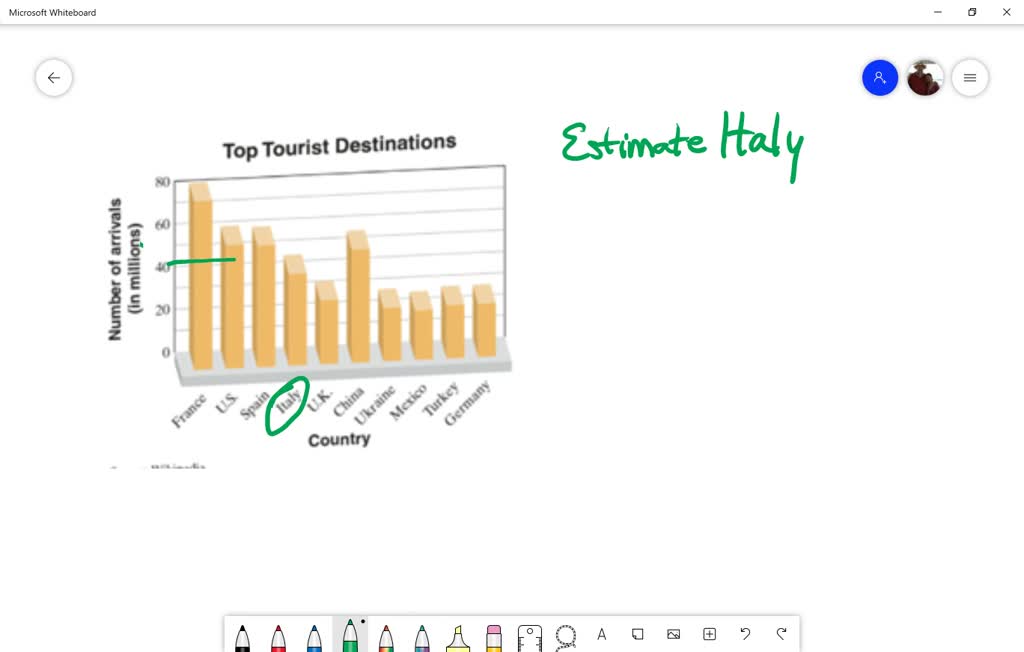The image size is (1024, 652).
Task: Switch to the eraser tool
Action: 493,637
